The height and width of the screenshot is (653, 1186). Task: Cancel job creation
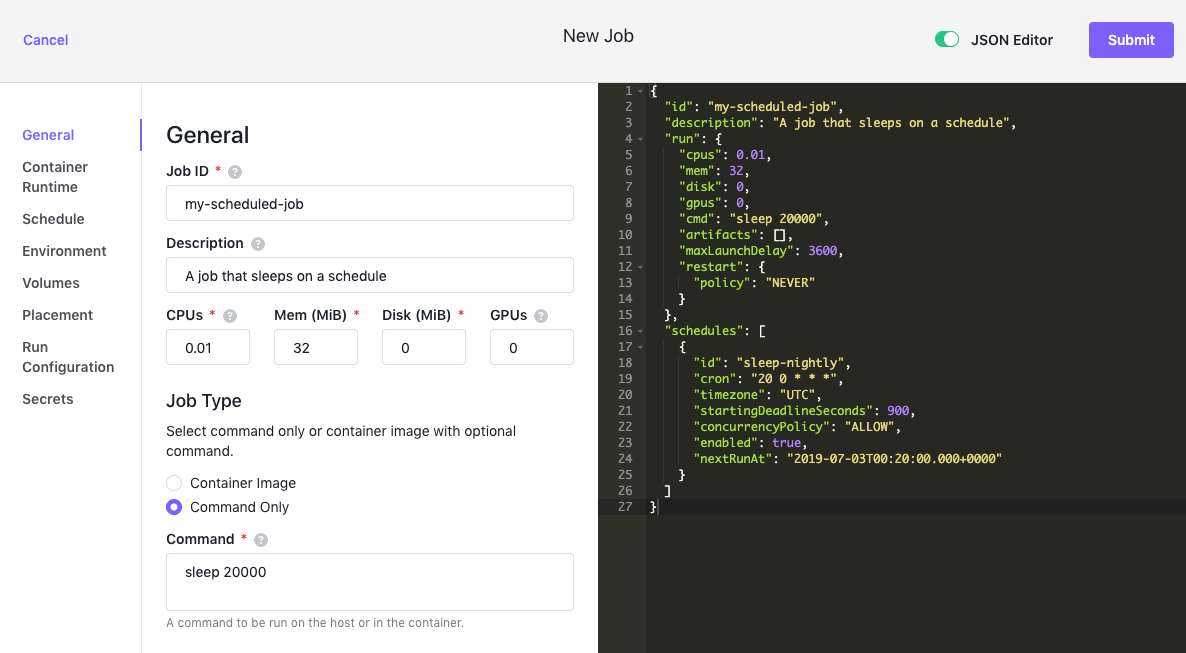45,40
